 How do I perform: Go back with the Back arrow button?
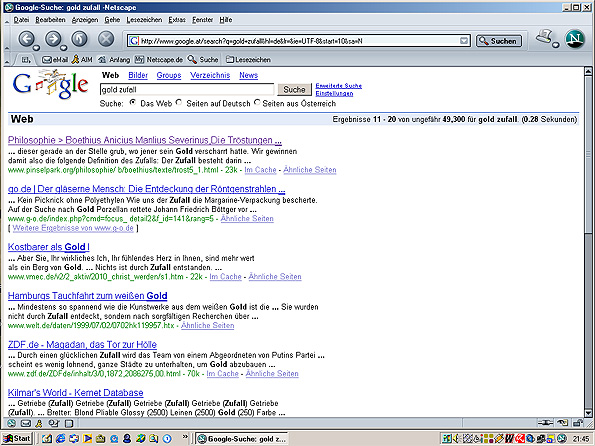[x=27, y=39]
